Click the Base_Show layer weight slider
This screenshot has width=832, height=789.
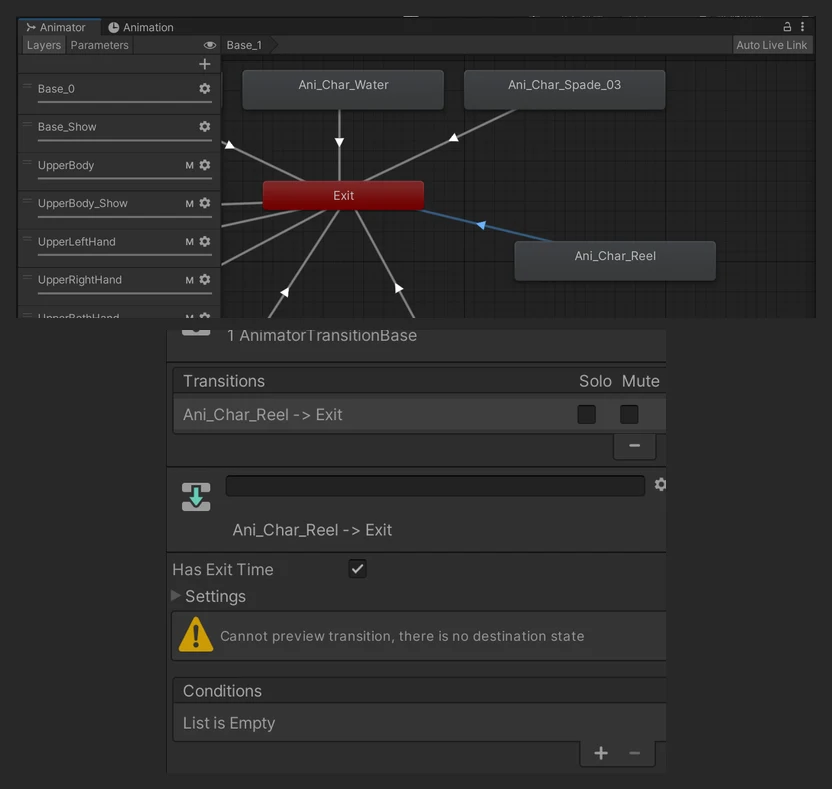pos(125,141)
